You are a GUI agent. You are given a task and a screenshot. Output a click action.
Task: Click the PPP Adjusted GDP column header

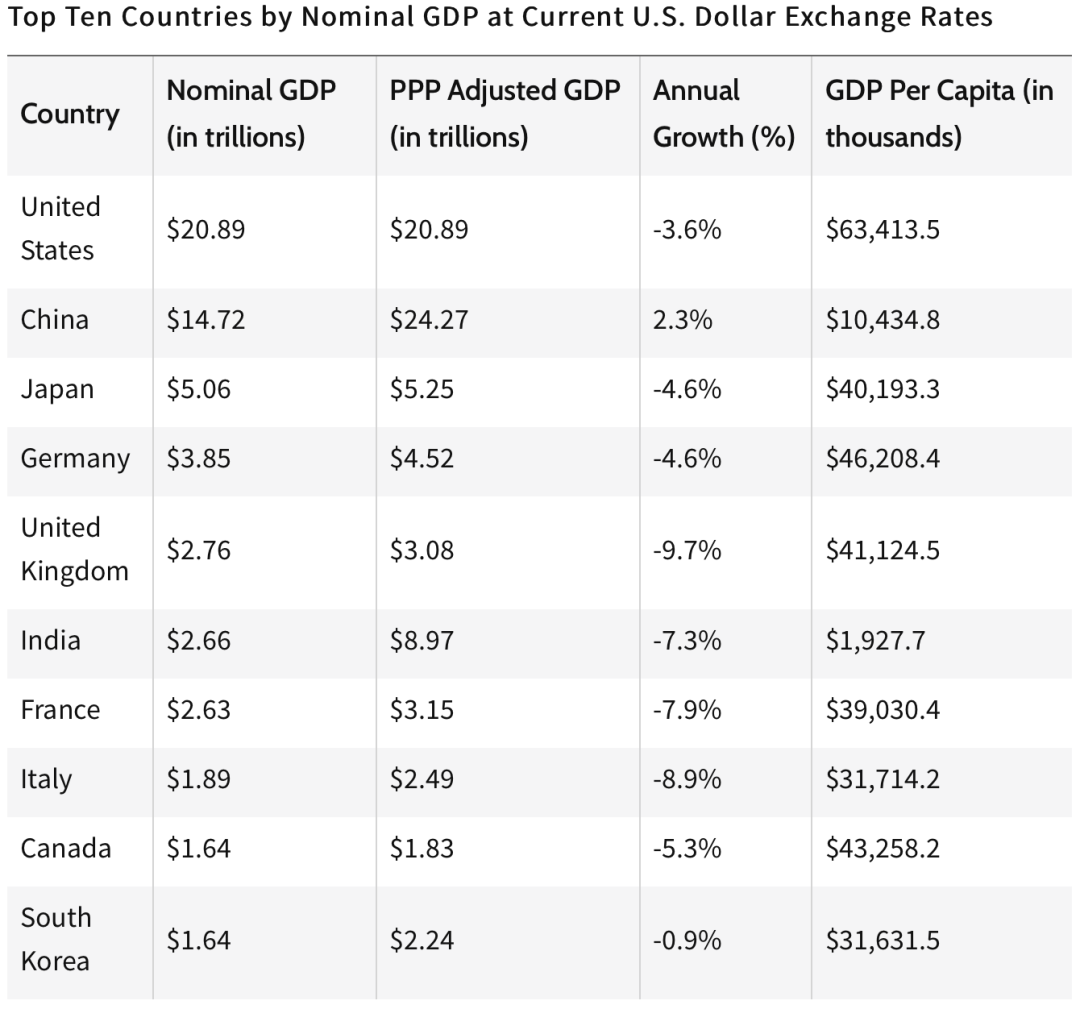pyautogui.click(x=504, y=114)
